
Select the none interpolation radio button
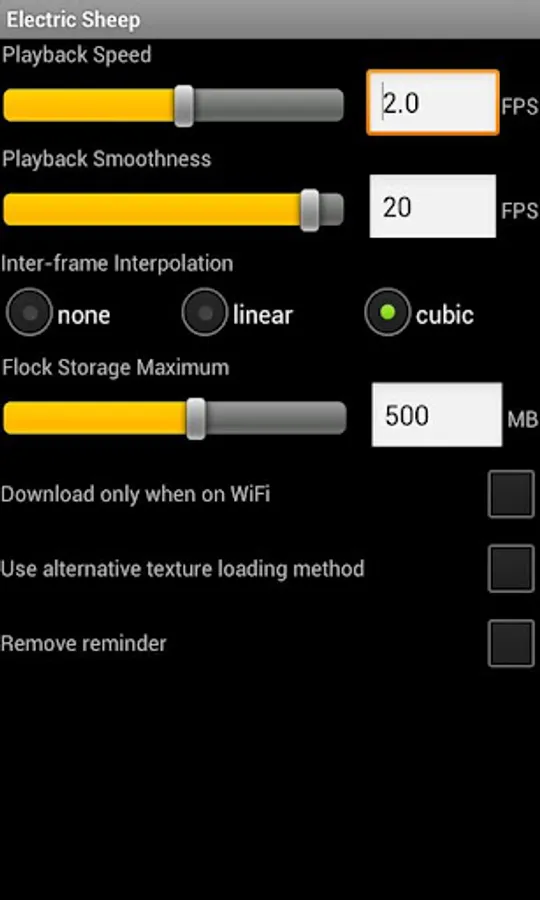pyautogui.click(x=29, y=312)
